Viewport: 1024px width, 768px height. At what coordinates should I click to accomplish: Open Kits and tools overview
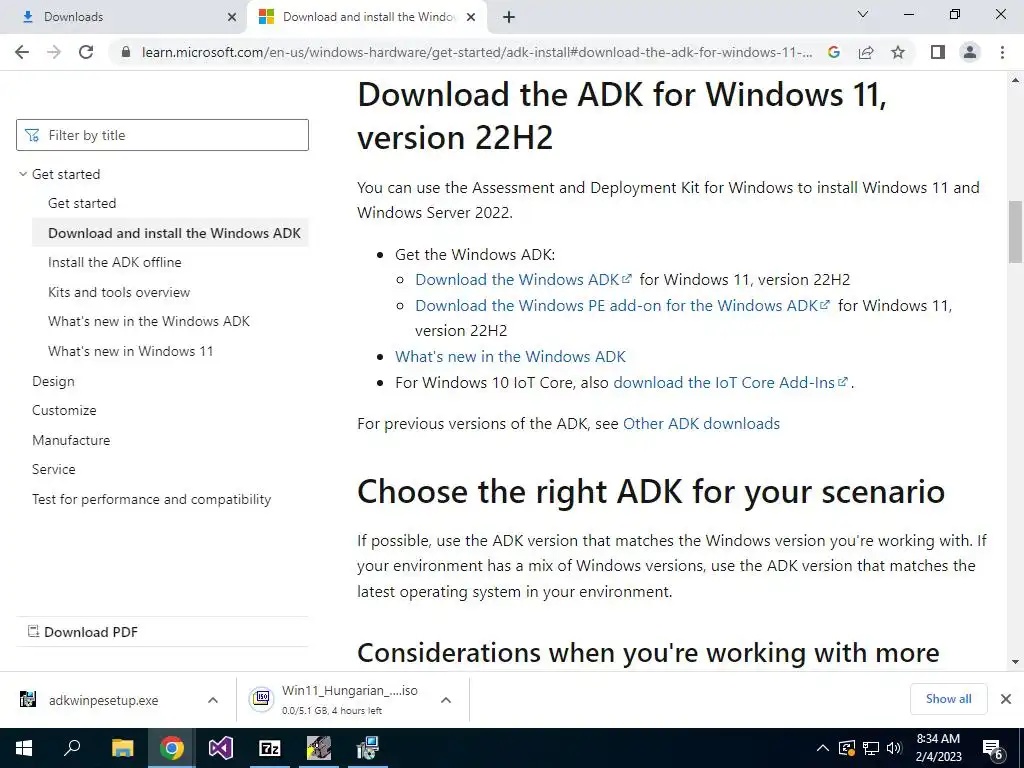tap(119, 292)
